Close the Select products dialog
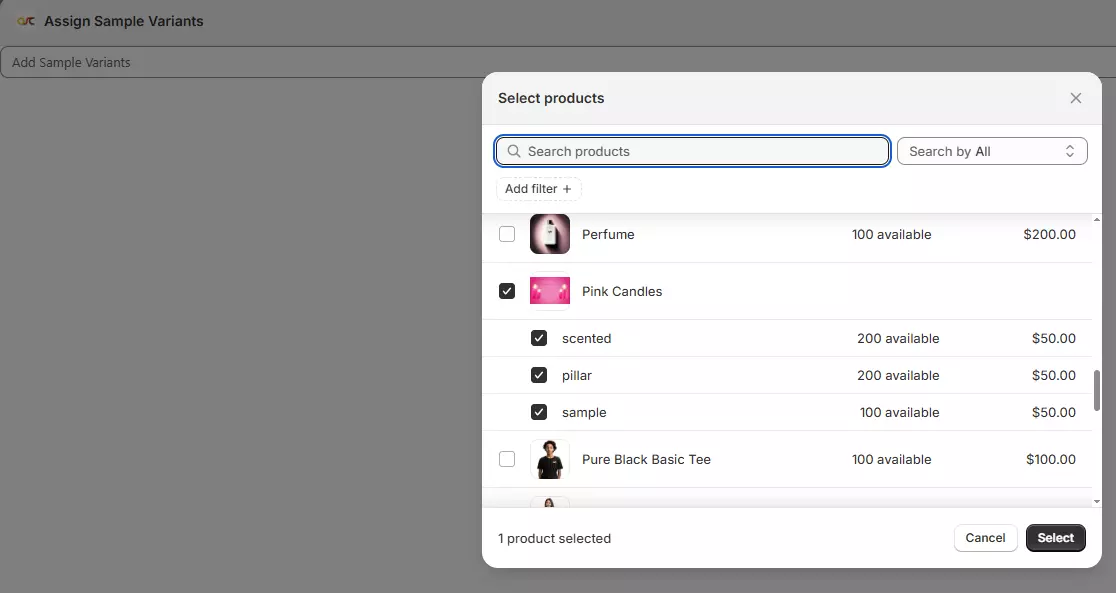The image size is (1116, 593). click(x=1076, y=98)
